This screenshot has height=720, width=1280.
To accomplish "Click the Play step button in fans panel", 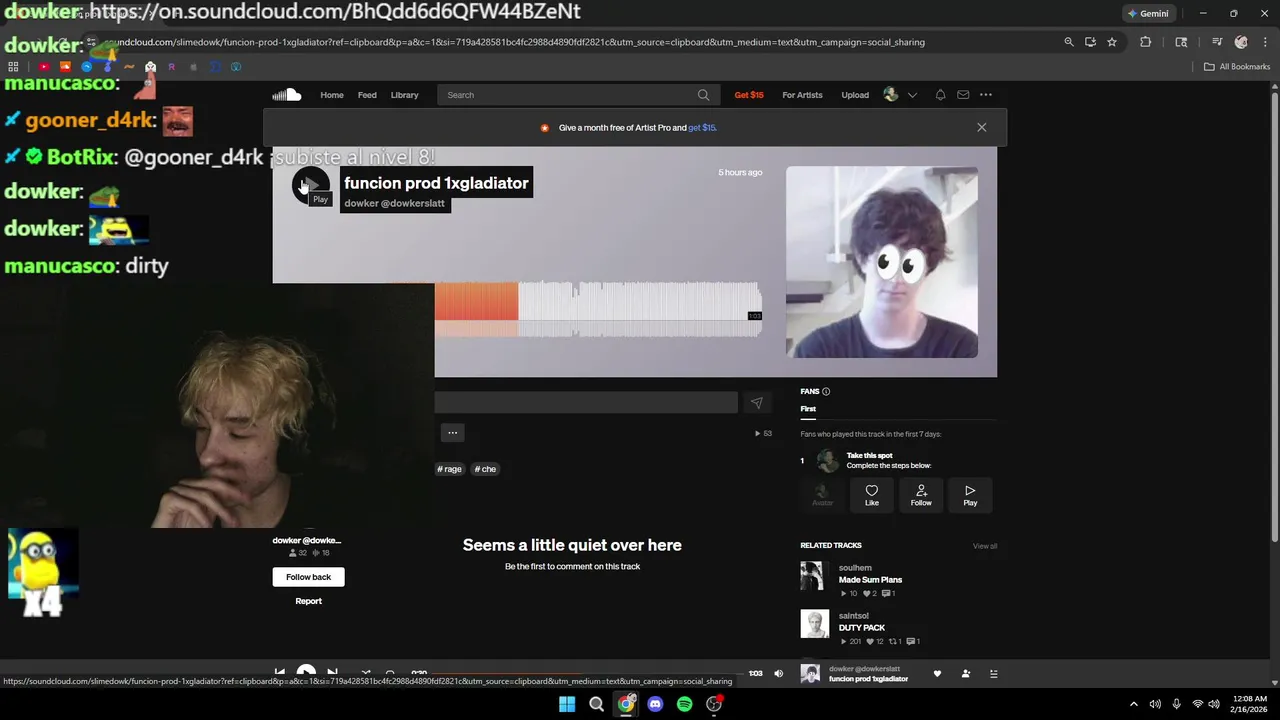I will (970, 496).
